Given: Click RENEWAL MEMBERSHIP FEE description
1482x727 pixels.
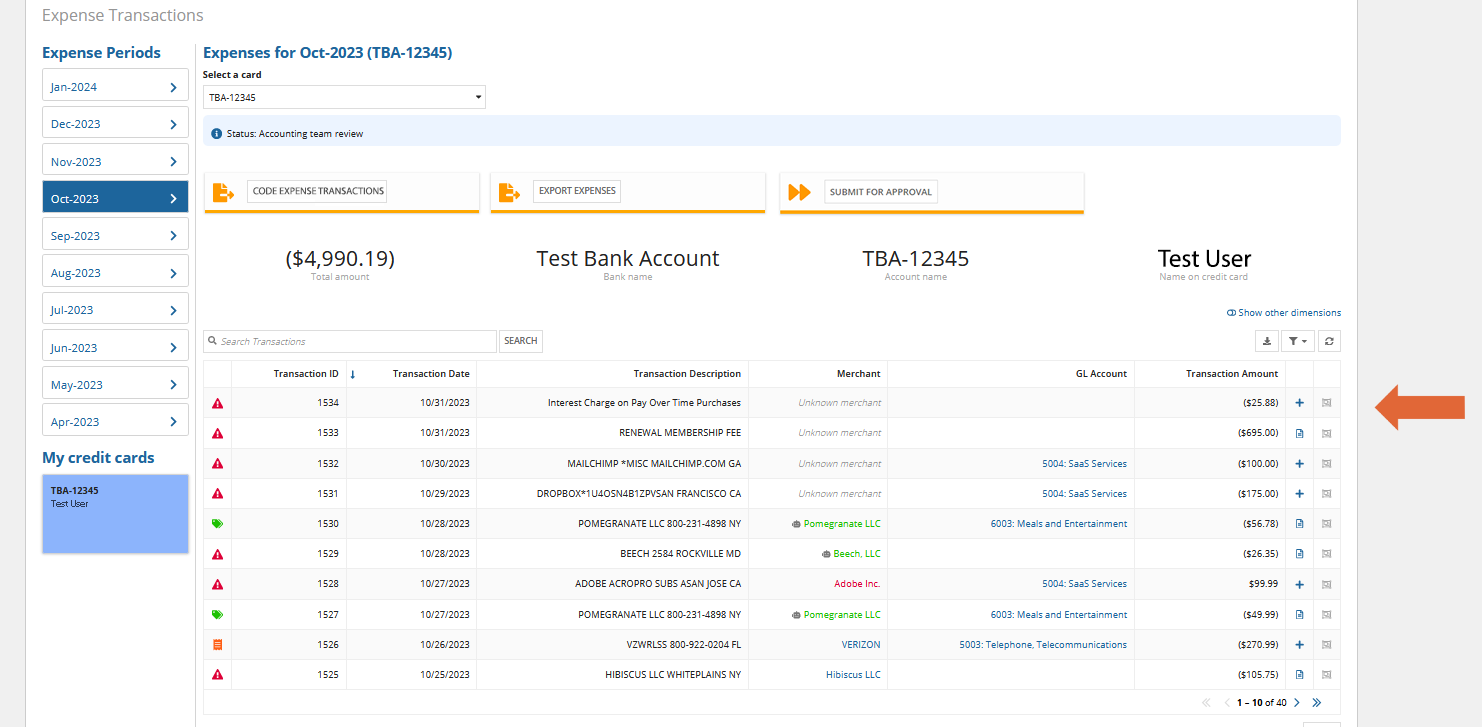Looking at the screenshot, I should pyautogui.click(x=680, y=433).
